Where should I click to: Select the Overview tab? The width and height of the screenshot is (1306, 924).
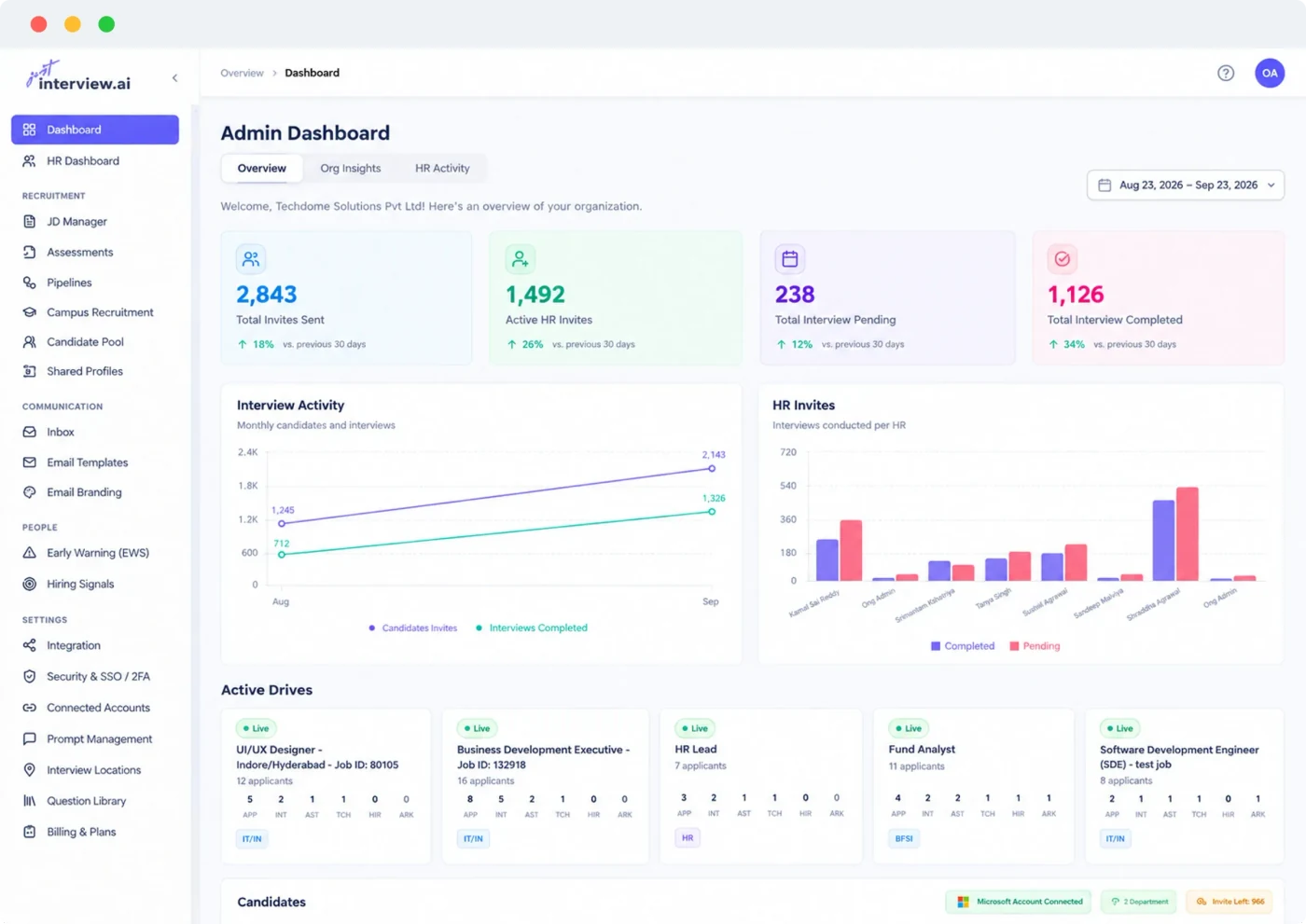pyautogui.click(x=262, y=169)
